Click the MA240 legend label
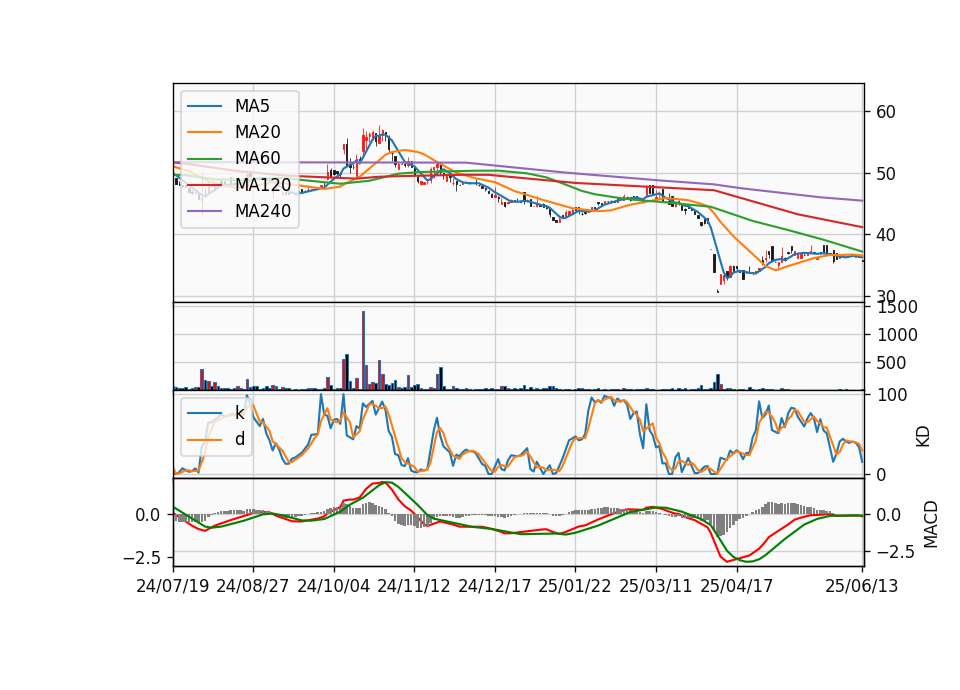Viewport: 960px width, 690px height. coord(263,211)
